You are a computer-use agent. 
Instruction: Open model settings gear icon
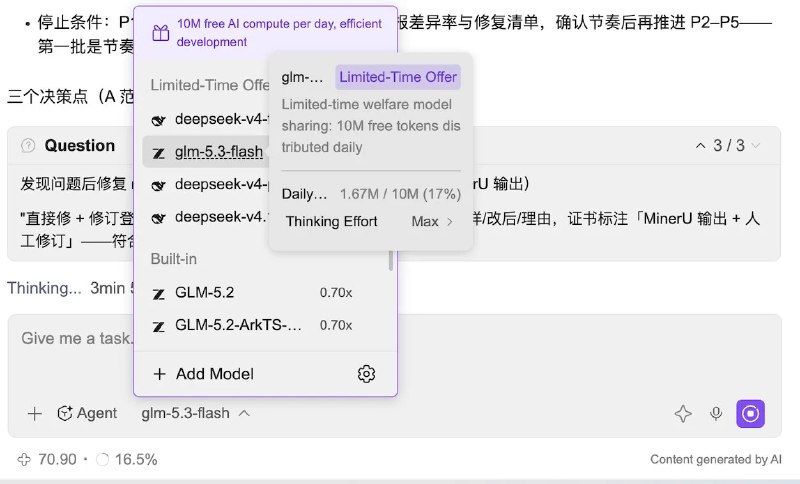pos(366,374)
